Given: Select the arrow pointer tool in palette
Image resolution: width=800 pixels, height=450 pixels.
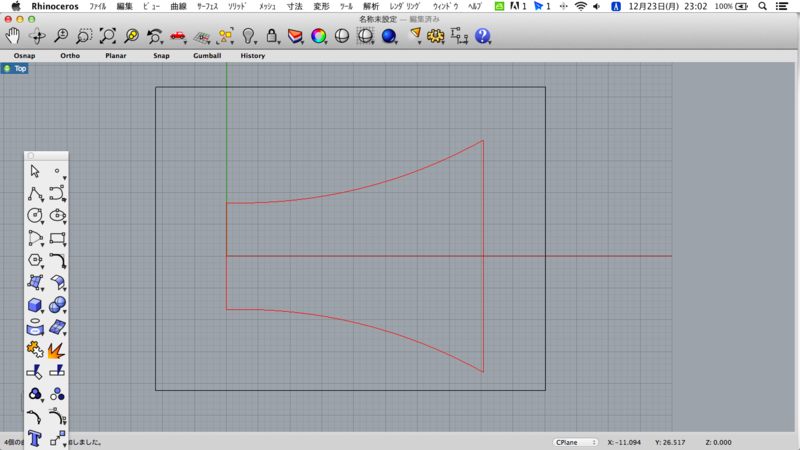Looking at the screenshot, I should pos(35,171).
